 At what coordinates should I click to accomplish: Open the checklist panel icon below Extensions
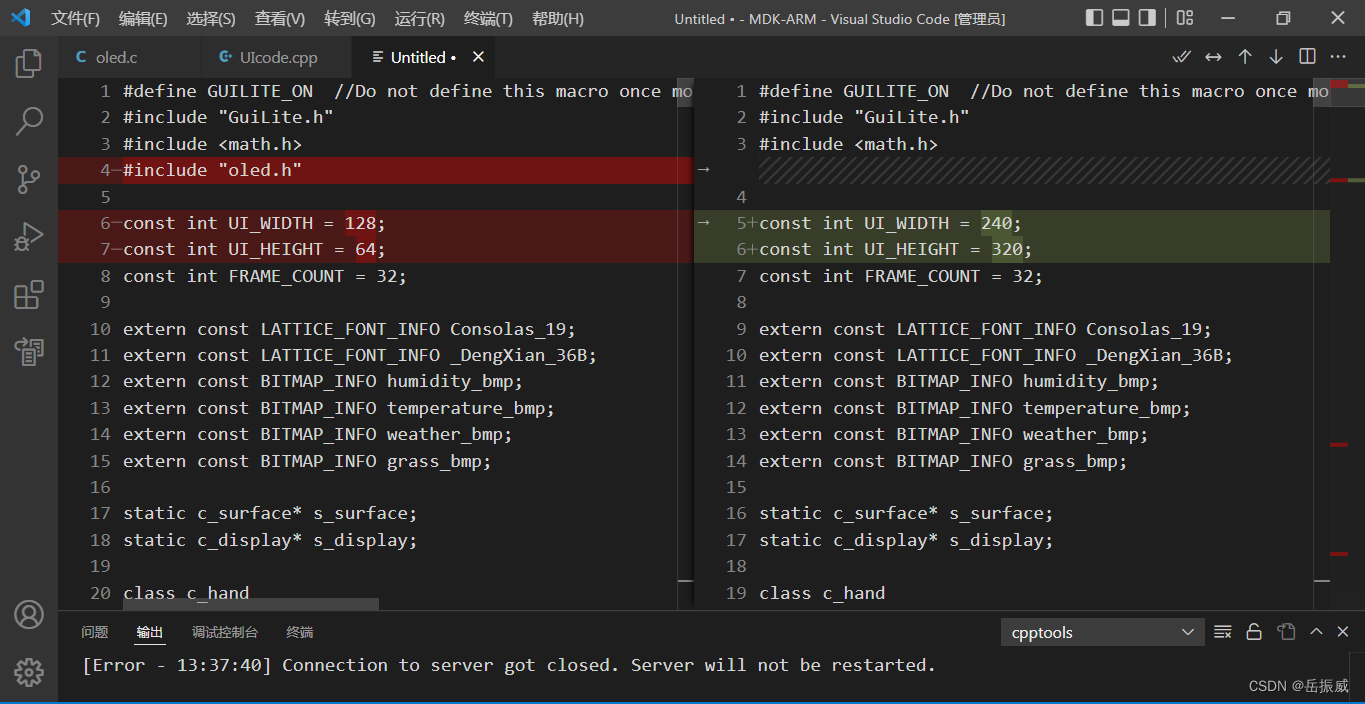(x=28, y=351)
